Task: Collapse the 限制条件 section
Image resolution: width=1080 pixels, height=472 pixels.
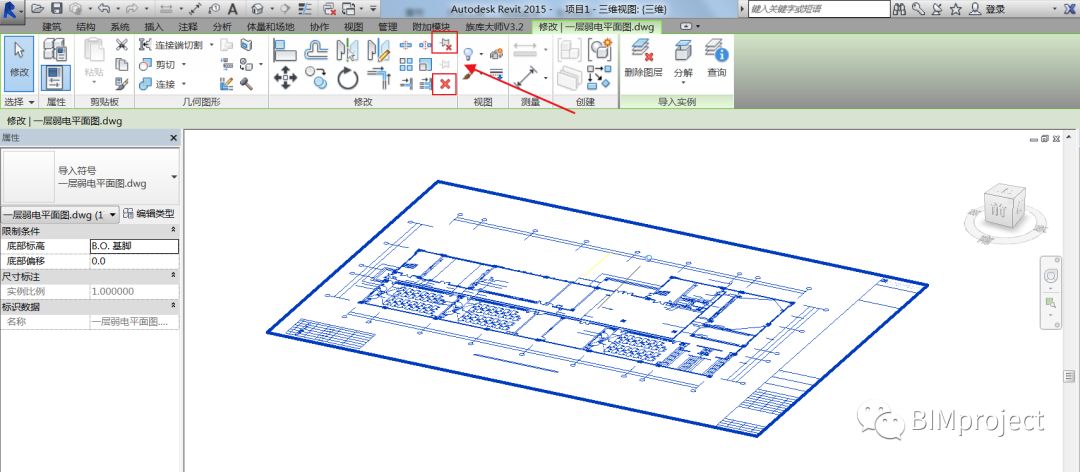Action: [x=174, y=231]
